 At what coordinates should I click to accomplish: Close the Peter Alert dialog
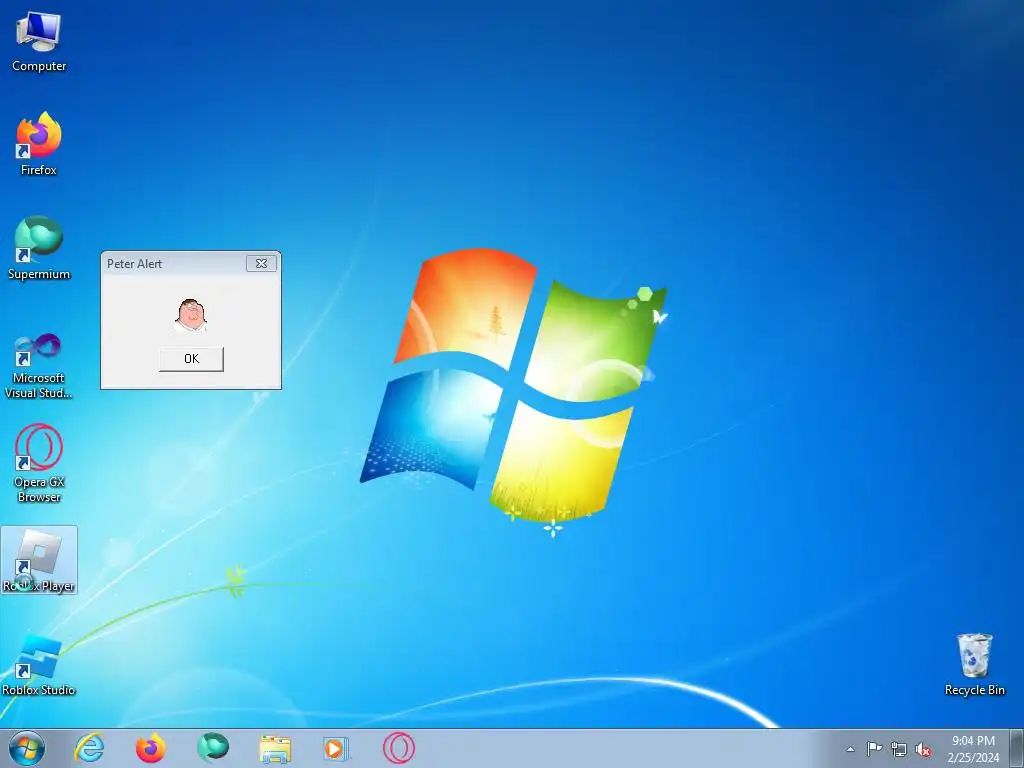click(x=261, y=263)
